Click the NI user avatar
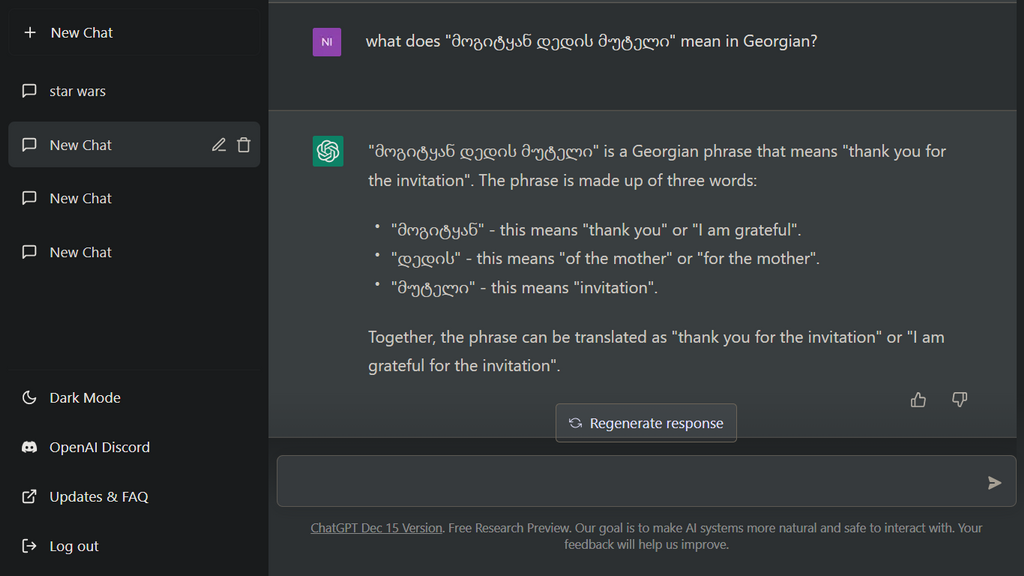 pos(327,42)
